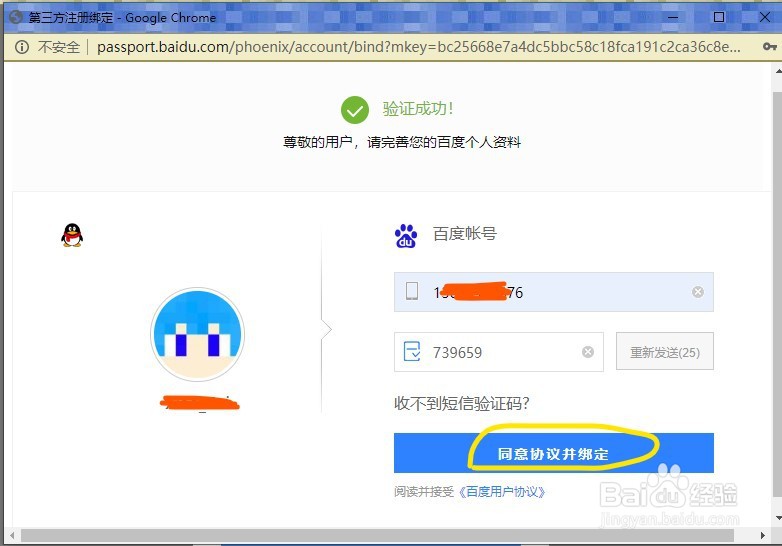Click the 重新发送(25) resend button
This screenshot has height=546, width=782.
pos(665,352)
